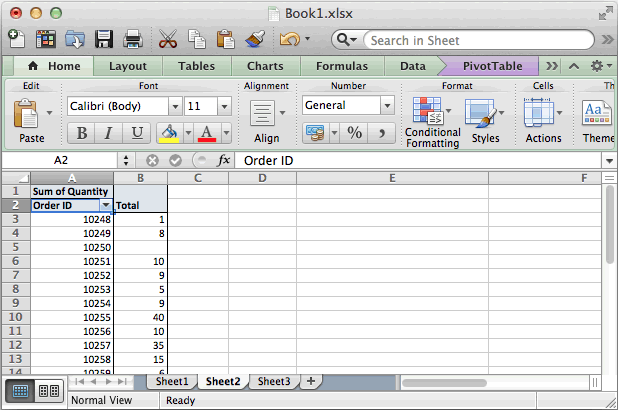The image size is (618, 410).
Task: Open the search options magnifier menu
Action: click(x=347, y=40)
